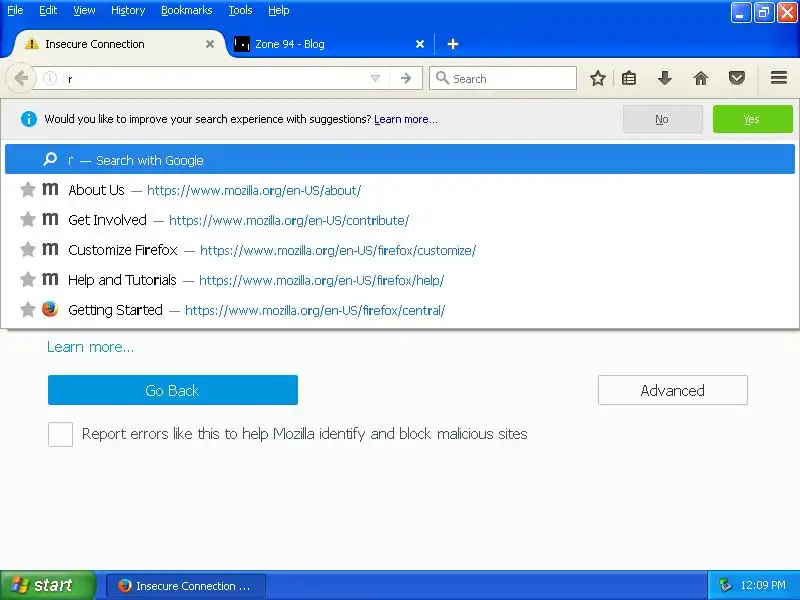Click the Go arrow in address bar
Screen dimensions: 800x600
406,79
